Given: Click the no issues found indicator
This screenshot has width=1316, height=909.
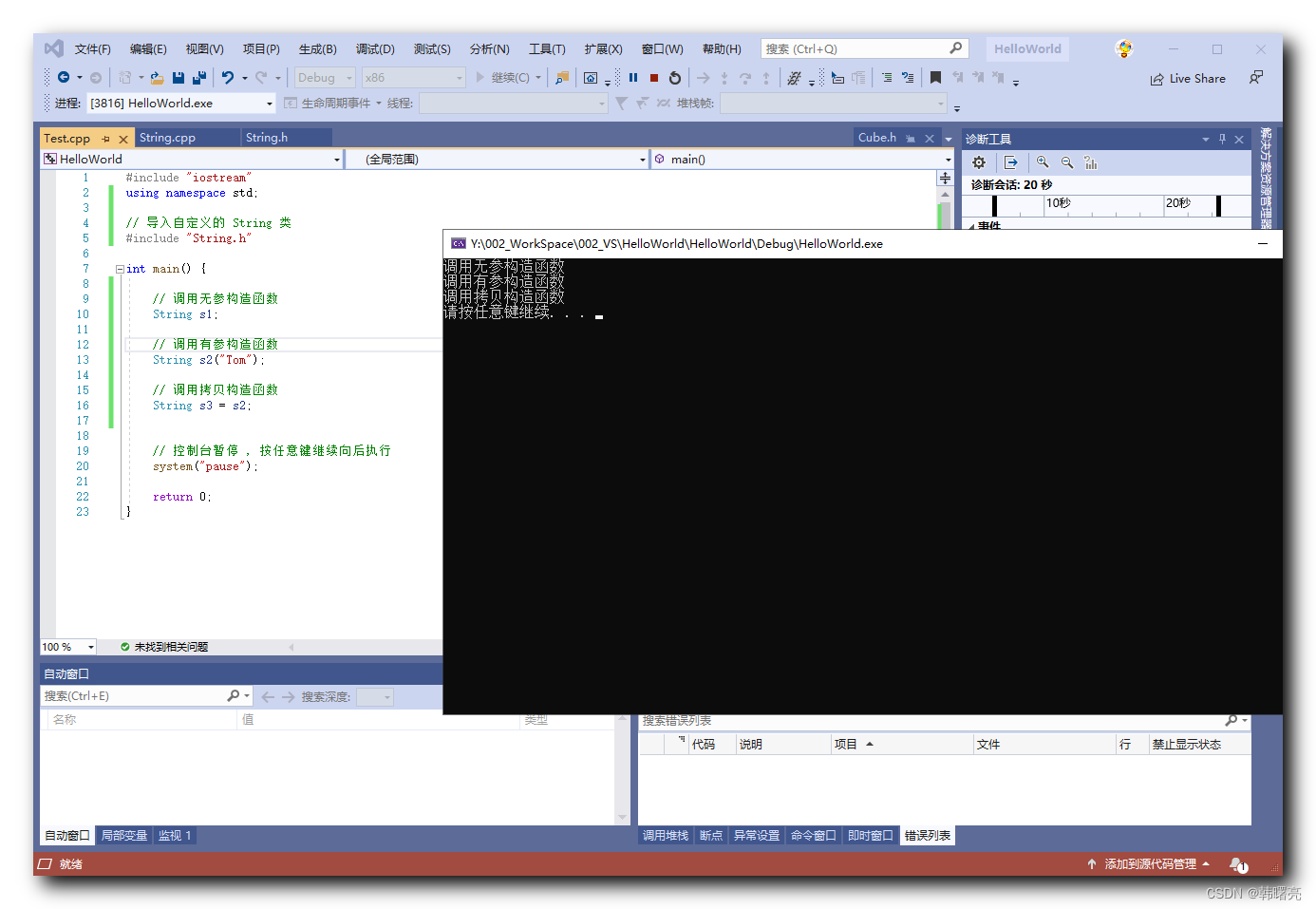Looking at the screenshot, I should pos(164,647).
